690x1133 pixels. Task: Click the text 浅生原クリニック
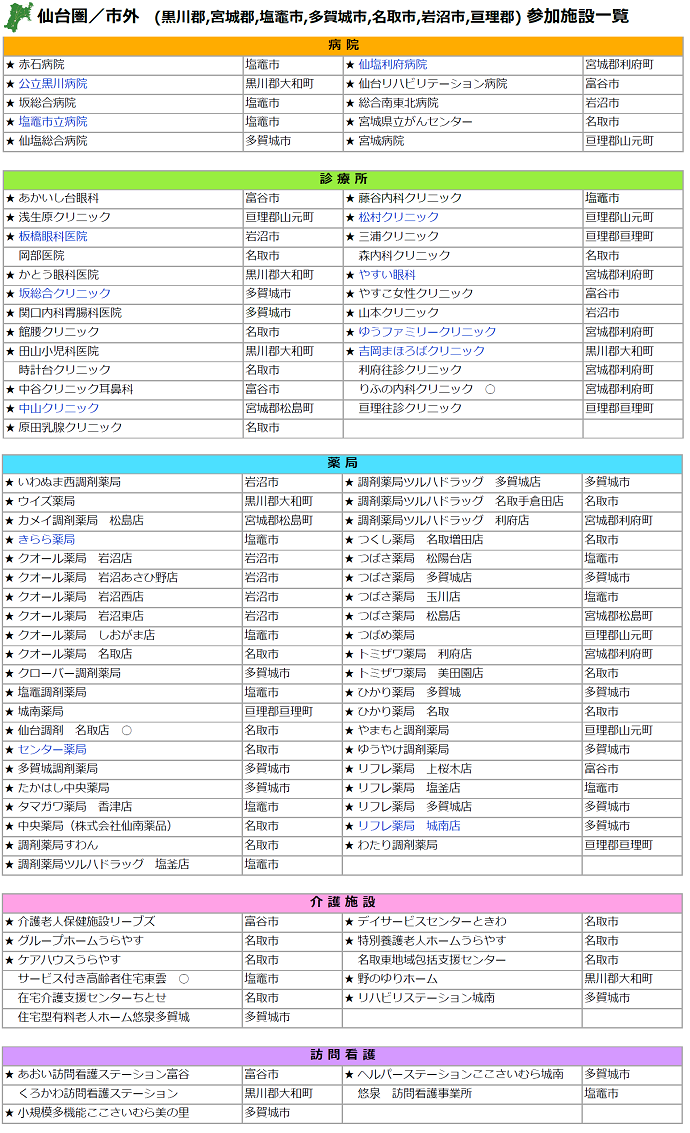coord(64,217)
